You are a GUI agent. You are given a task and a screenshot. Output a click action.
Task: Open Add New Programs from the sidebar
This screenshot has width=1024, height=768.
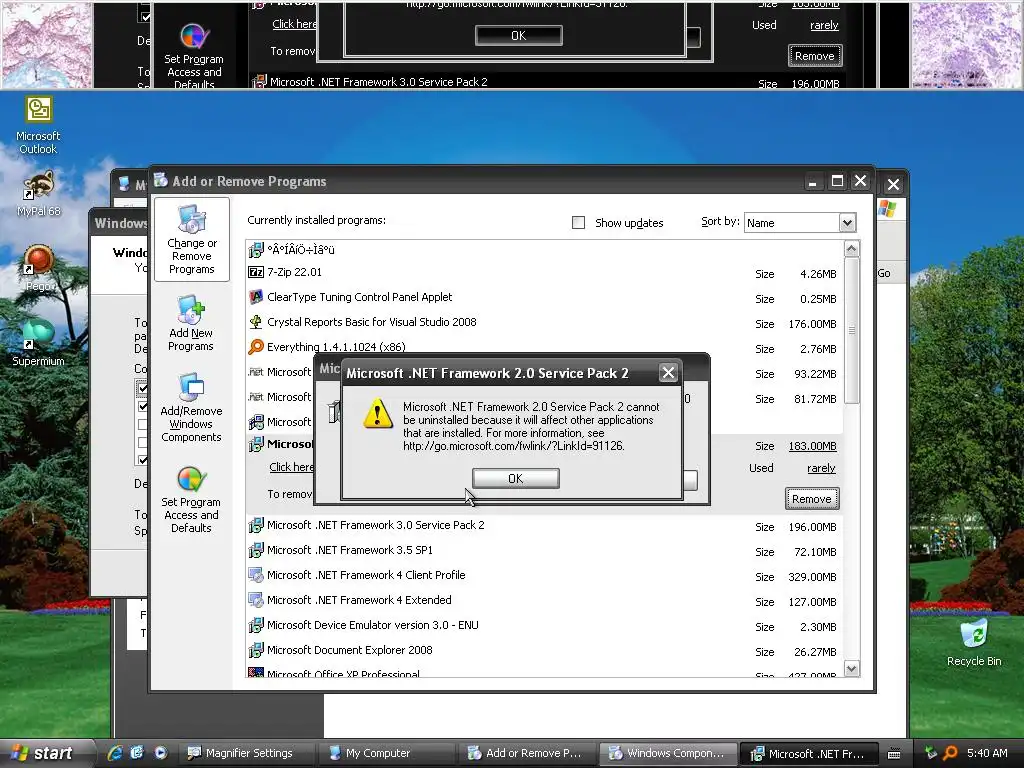tap(191, 324)
